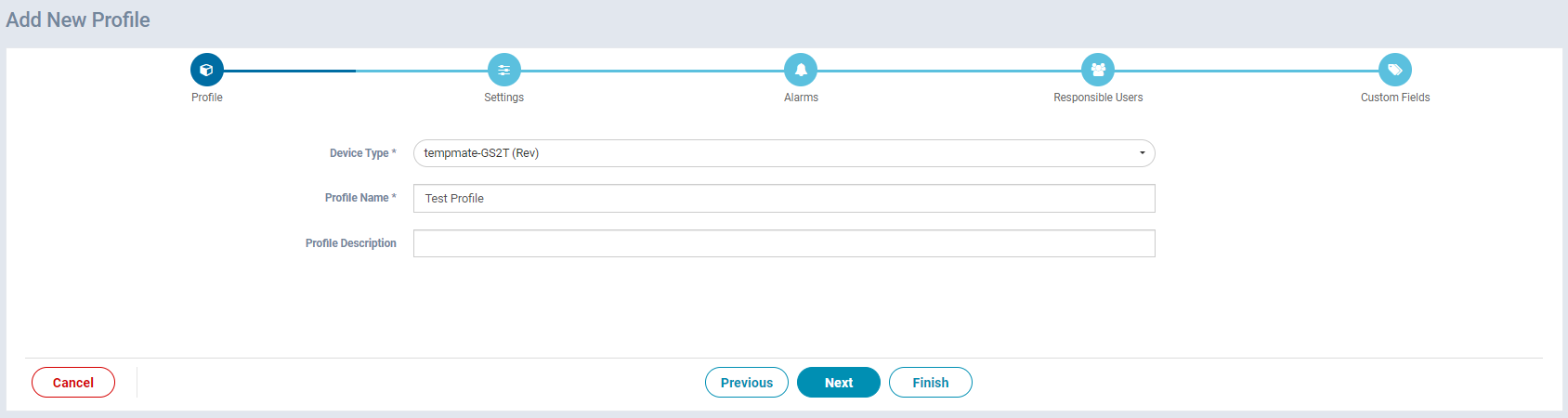The image size is (1568, 418).
Task: Select the Responsible Users people icon
Action: pyautogui.click(x=1098, y=70)
